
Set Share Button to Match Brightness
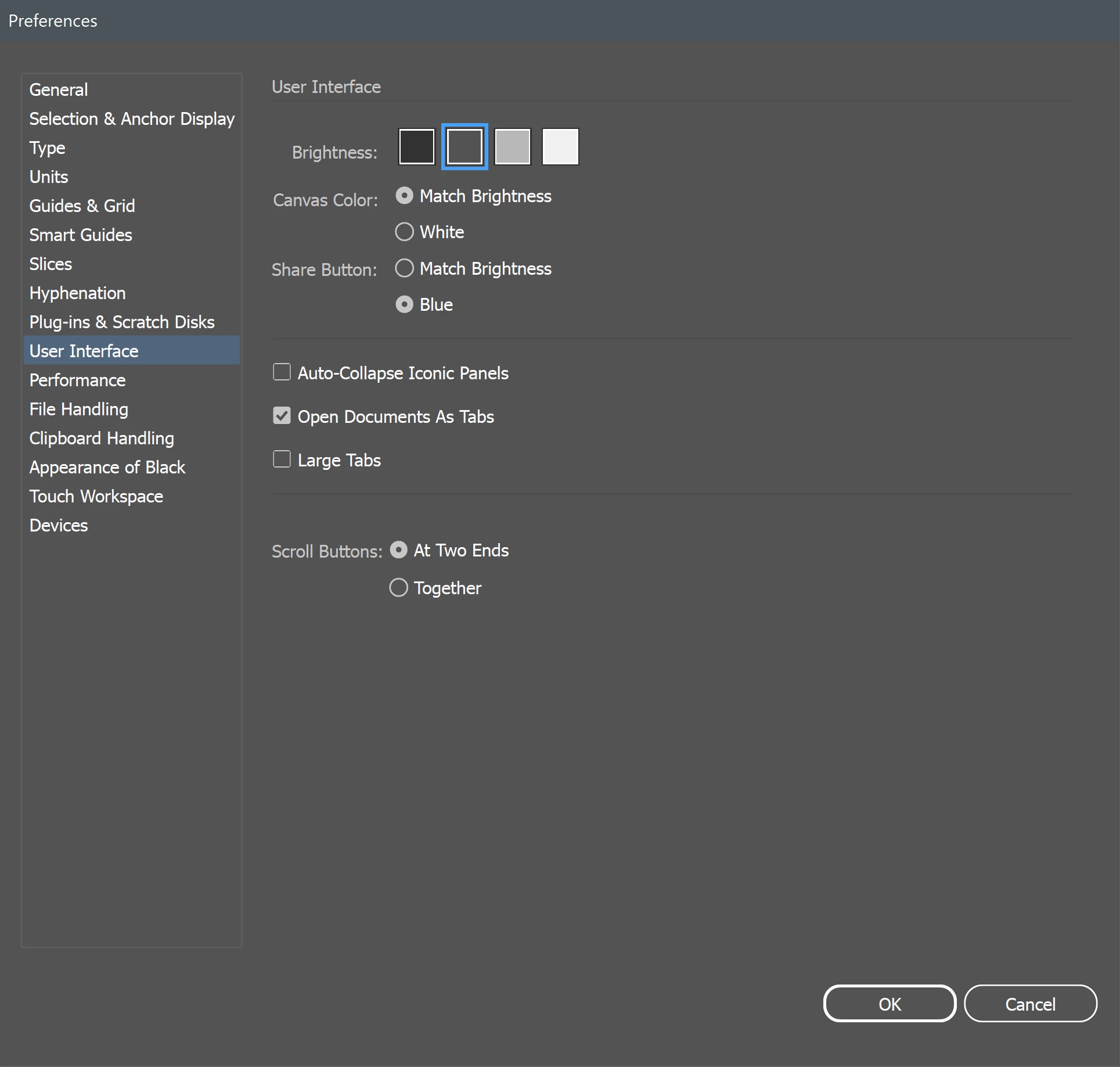[x=404, y=268]
